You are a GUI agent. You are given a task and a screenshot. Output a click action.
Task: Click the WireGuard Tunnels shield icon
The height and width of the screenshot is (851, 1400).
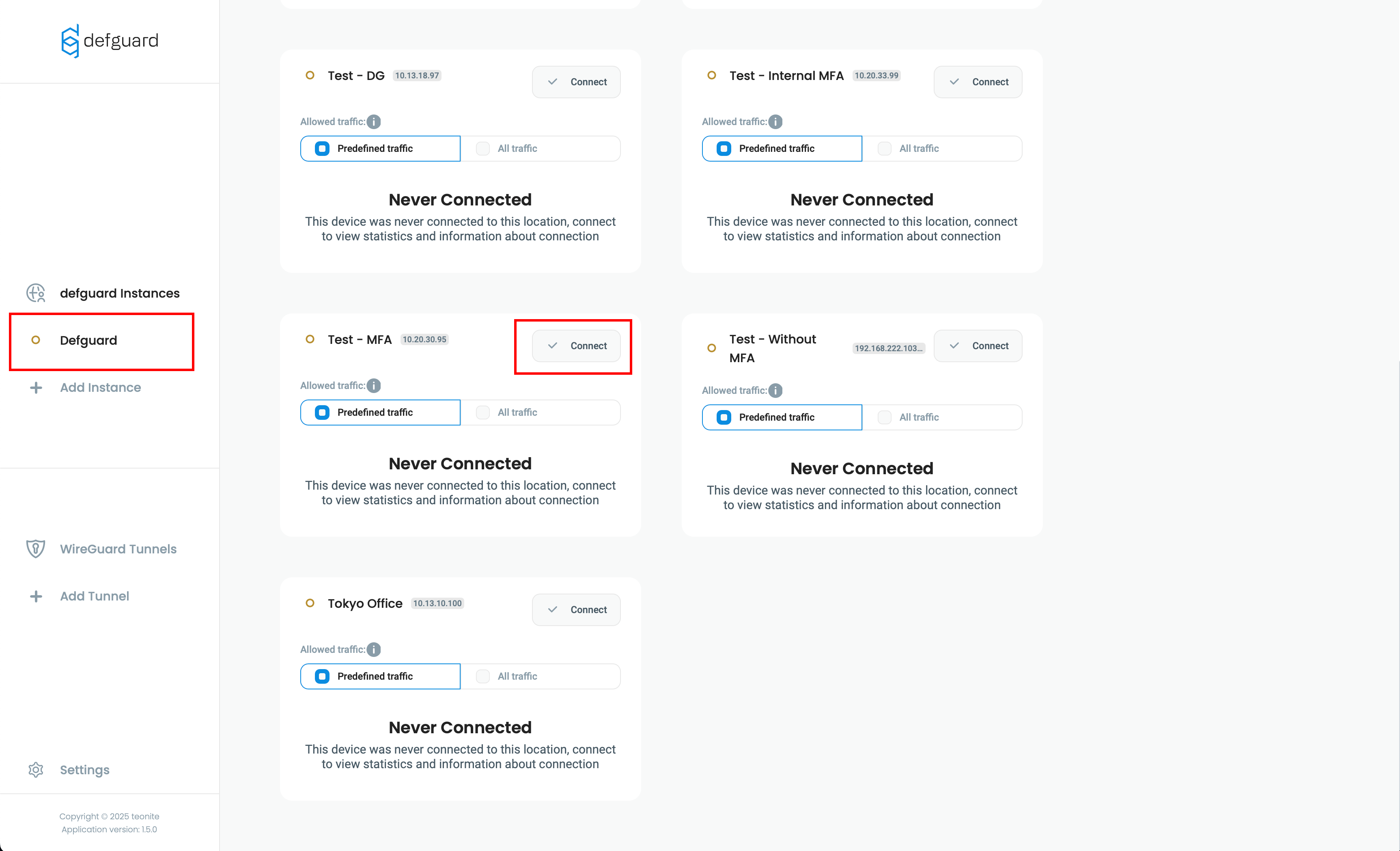point(36,549)
